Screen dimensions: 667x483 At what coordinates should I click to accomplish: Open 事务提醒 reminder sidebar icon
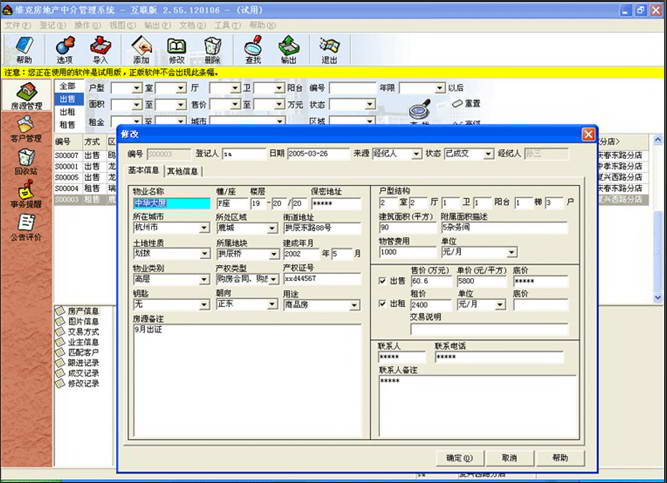coord(26,194)
